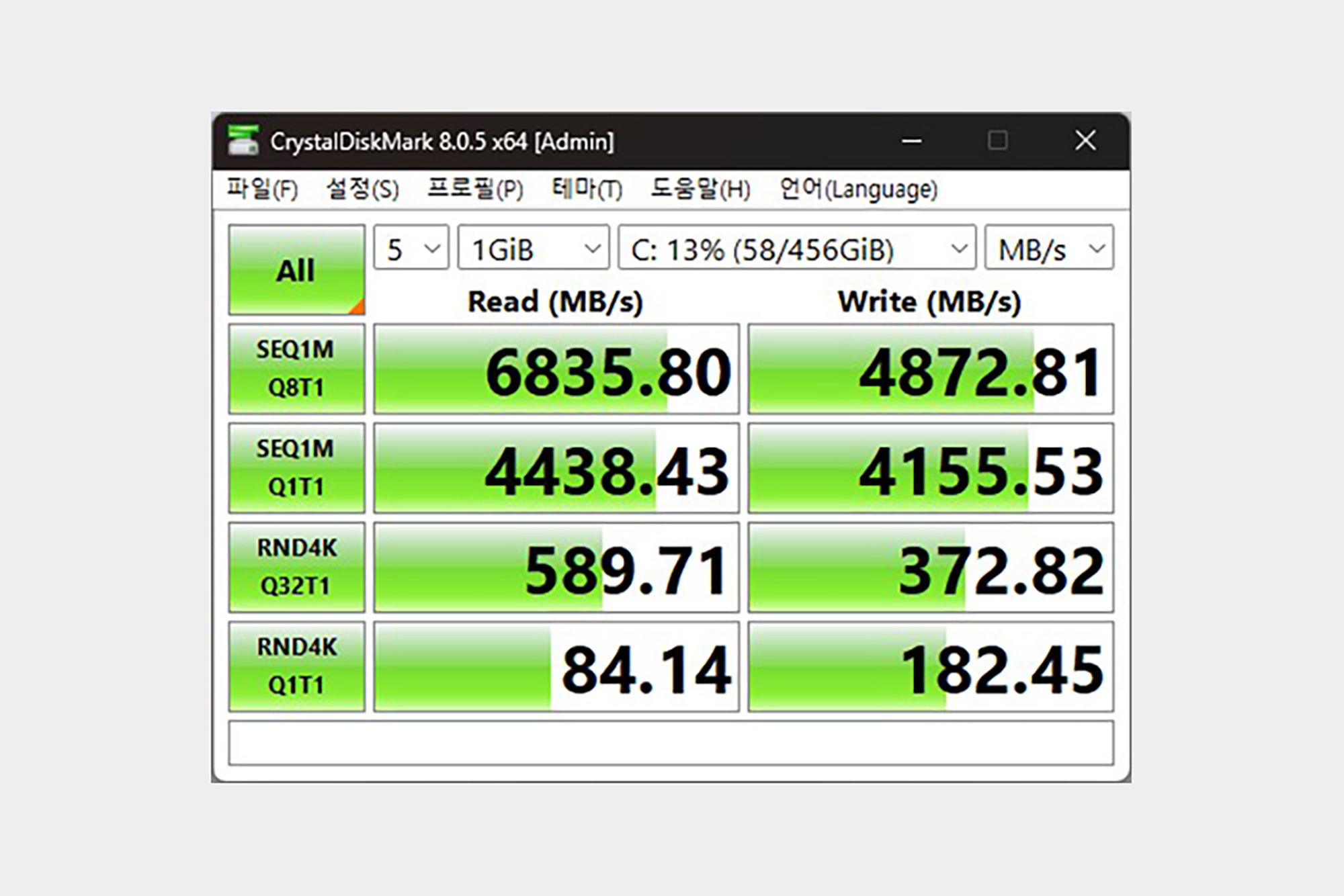
Task: Open the 테마(T) theme menu
Action: 587,189
